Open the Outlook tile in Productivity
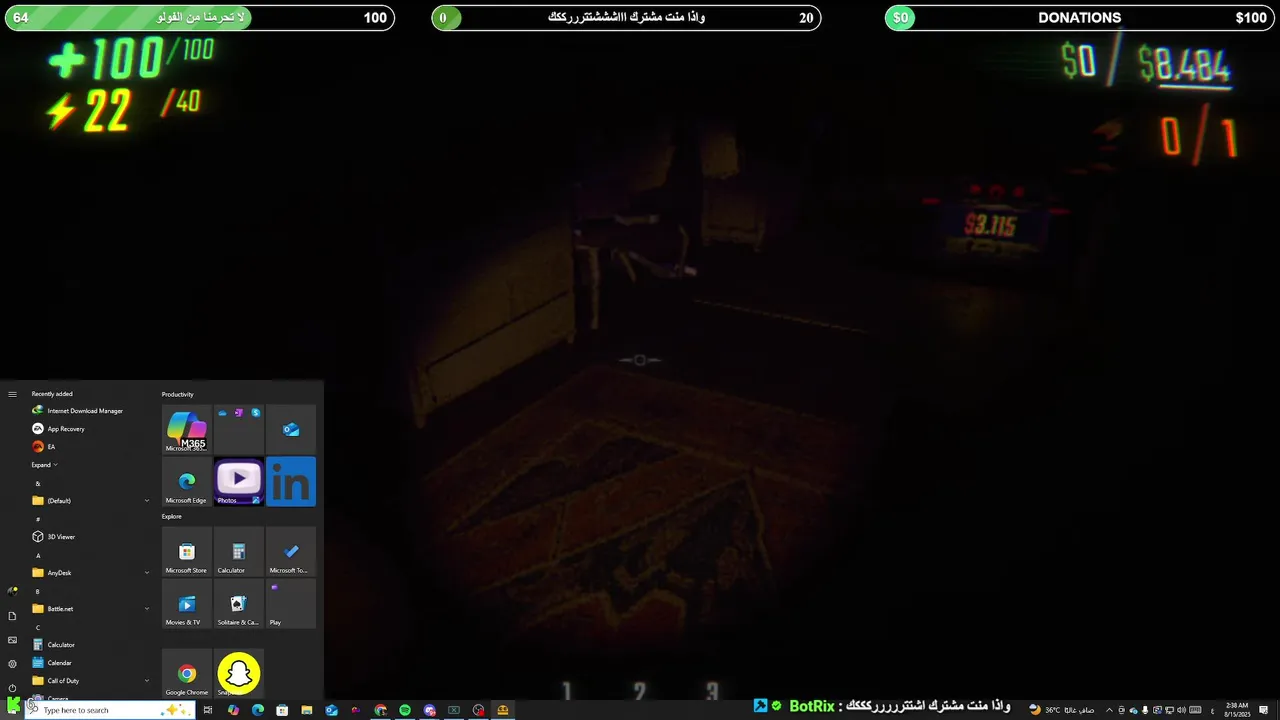The height and width of the screenshot is (720, 1280). tap(291, 429)
